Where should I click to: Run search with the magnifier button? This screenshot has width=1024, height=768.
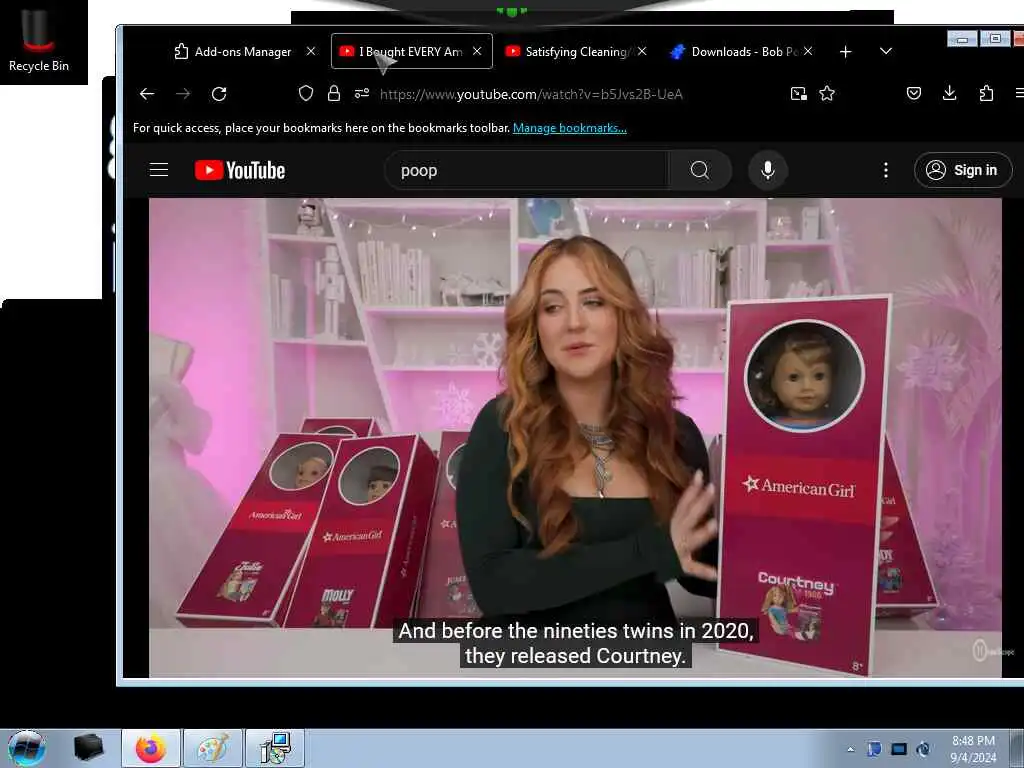[700, 170]
